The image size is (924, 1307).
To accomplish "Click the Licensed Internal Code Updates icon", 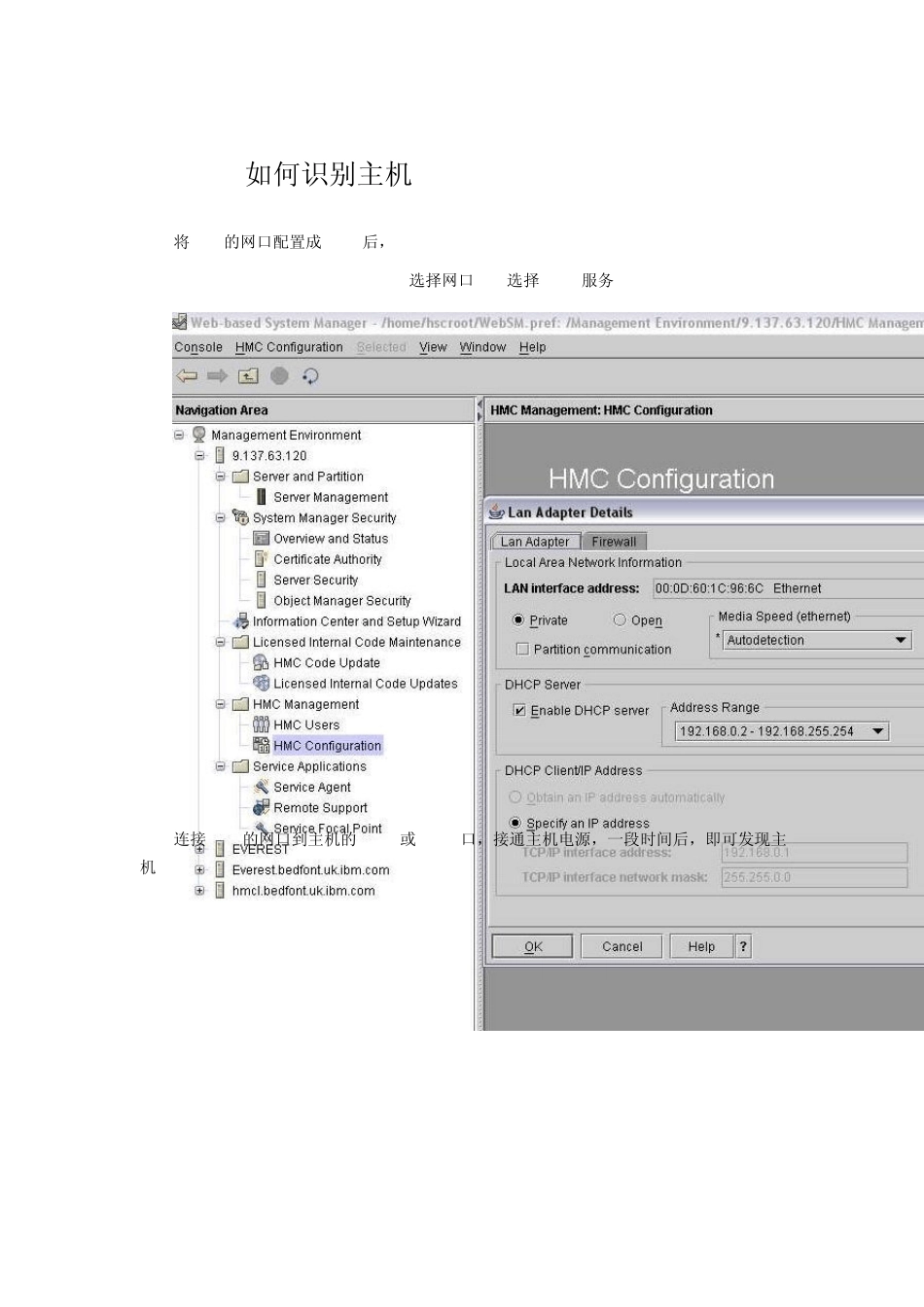I will click(x=261, y=683).
